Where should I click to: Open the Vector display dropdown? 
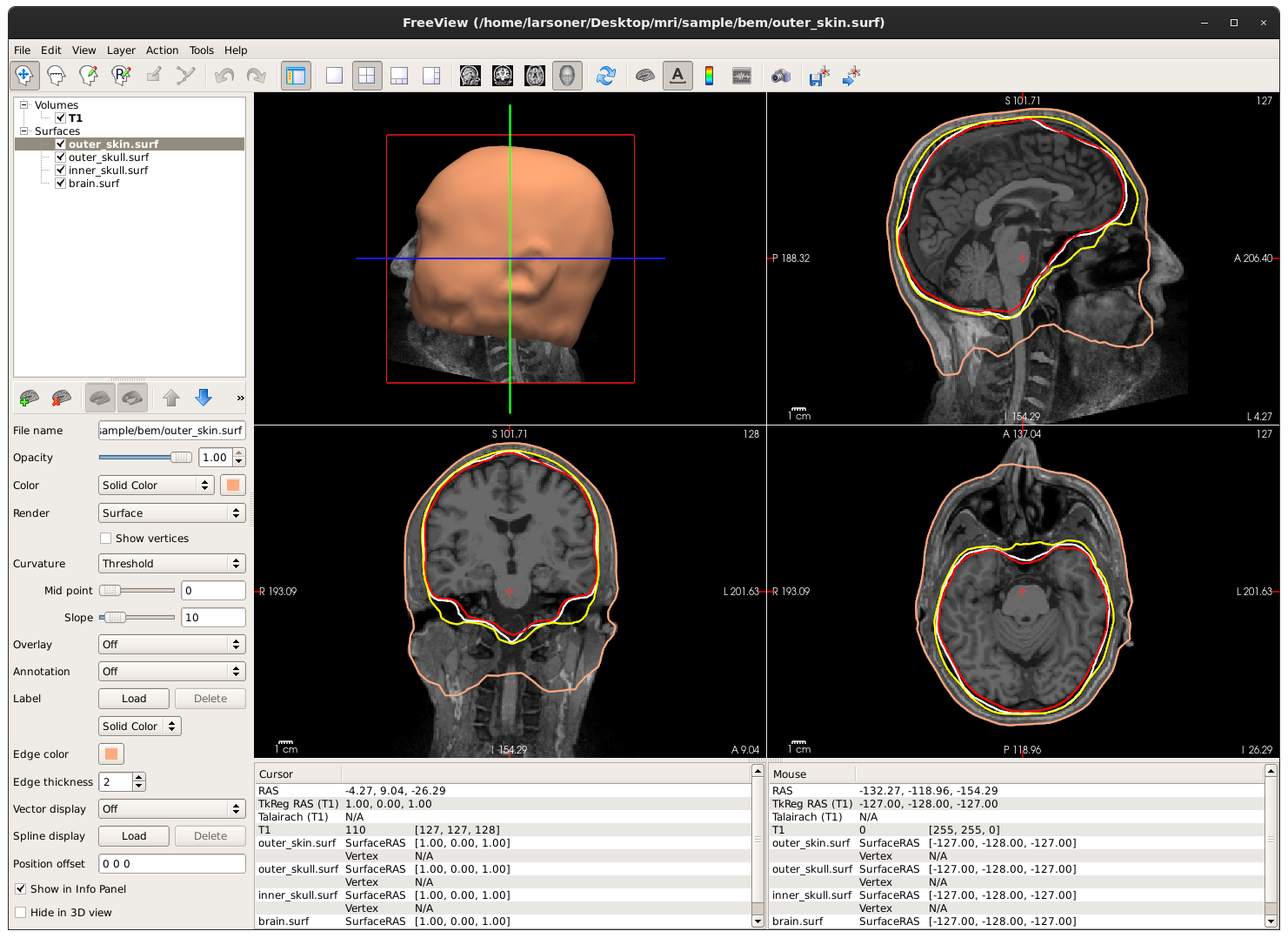point(172,809)
